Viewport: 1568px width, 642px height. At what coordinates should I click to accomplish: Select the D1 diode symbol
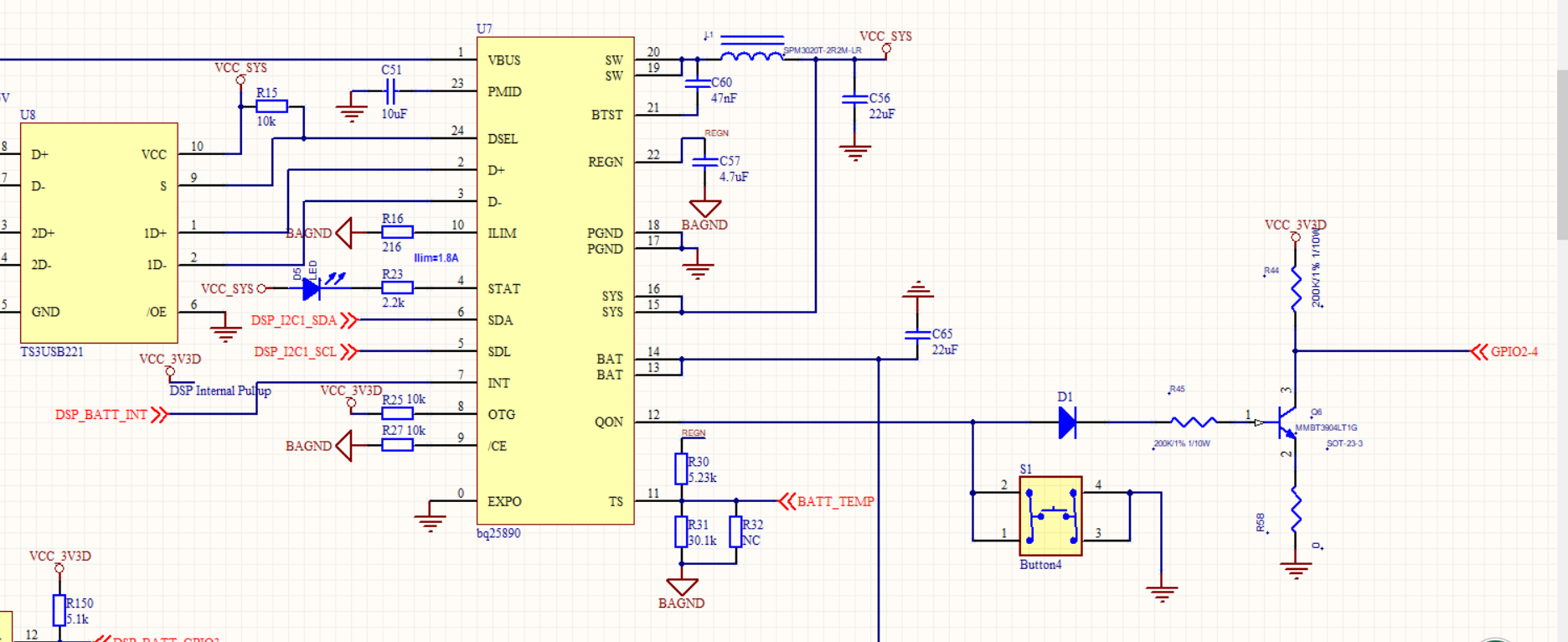(1067, 422)
